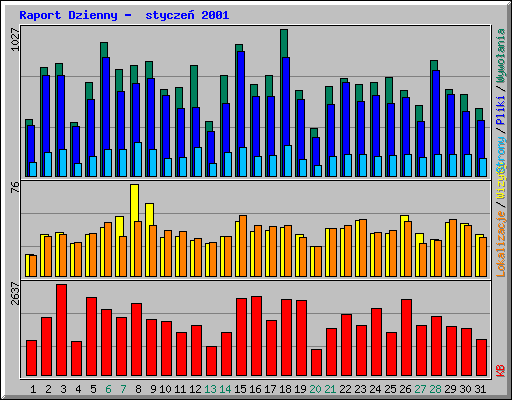Click day label 18 on the x-axis
The height and width of the screenshot is (400, 512).
point(285,389)
